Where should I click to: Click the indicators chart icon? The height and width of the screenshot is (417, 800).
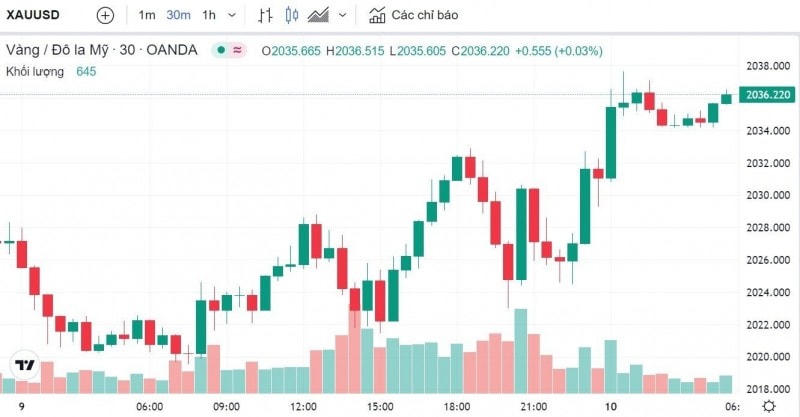pyautogui.click(x=377, y=15)
